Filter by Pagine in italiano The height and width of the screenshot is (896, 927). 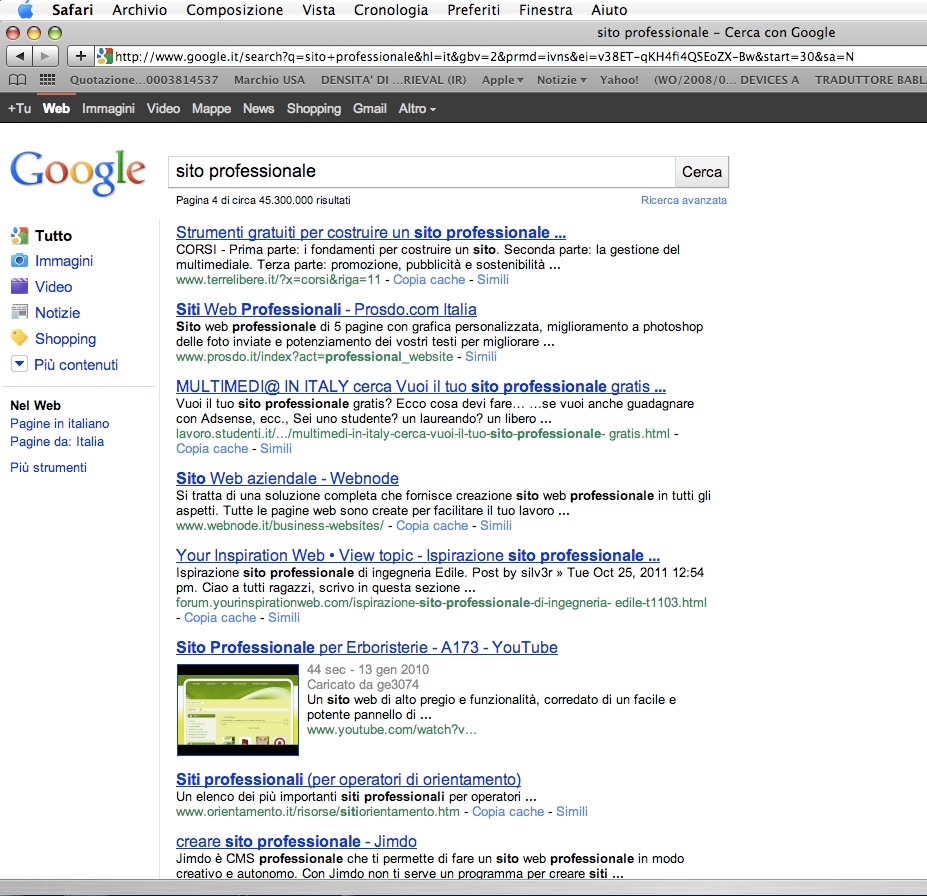pos(60,424)
